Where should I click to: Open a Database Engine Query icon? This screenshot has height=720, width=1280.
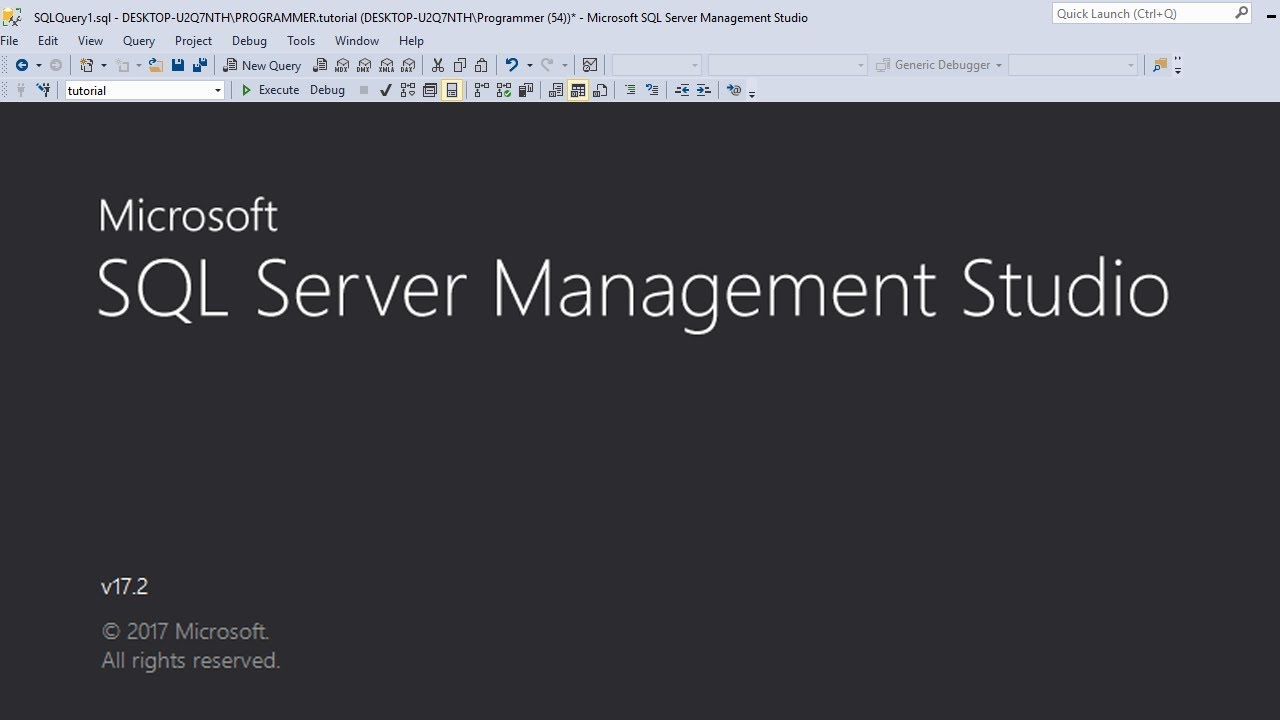pyautogui.click(x=320, y=65)
